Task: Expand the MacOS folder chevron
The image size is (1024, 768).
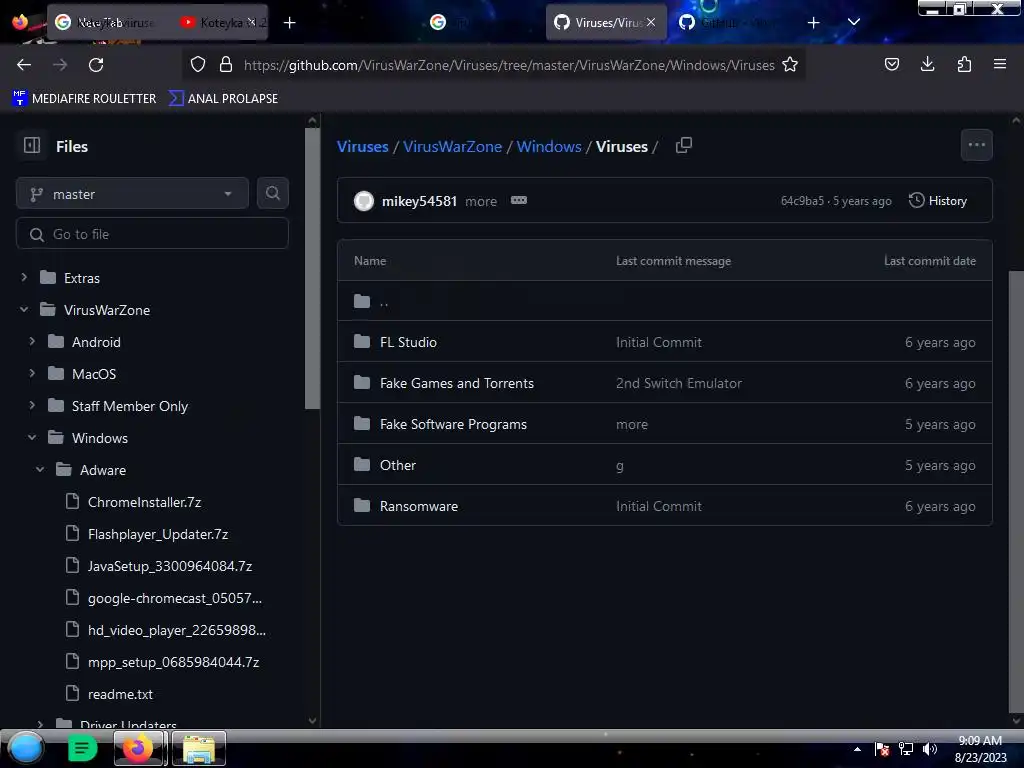Action: pyautogui.click(x=32, y=374)
